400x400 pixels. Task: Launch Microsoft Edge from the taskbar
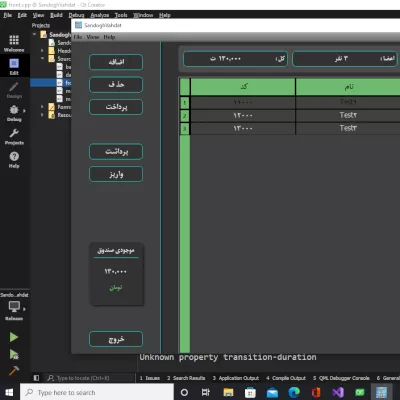294,392
